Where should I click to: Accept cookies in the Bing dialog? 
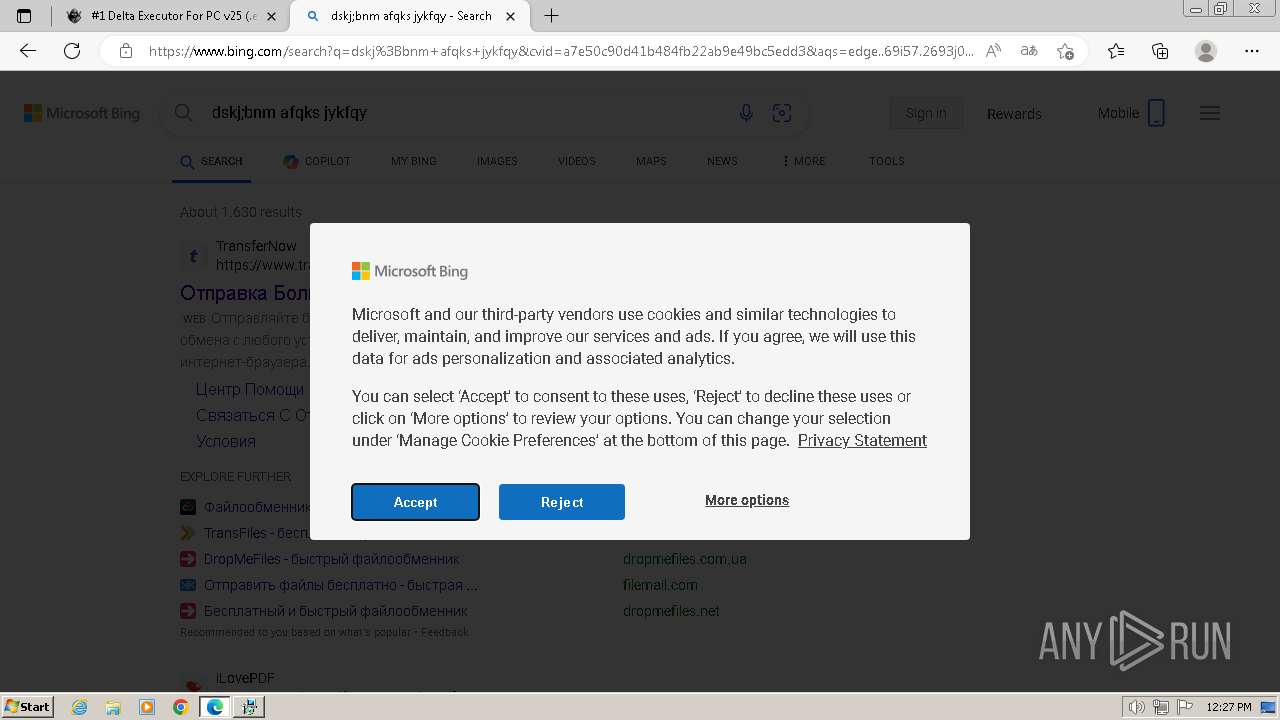tap(415, 502)
